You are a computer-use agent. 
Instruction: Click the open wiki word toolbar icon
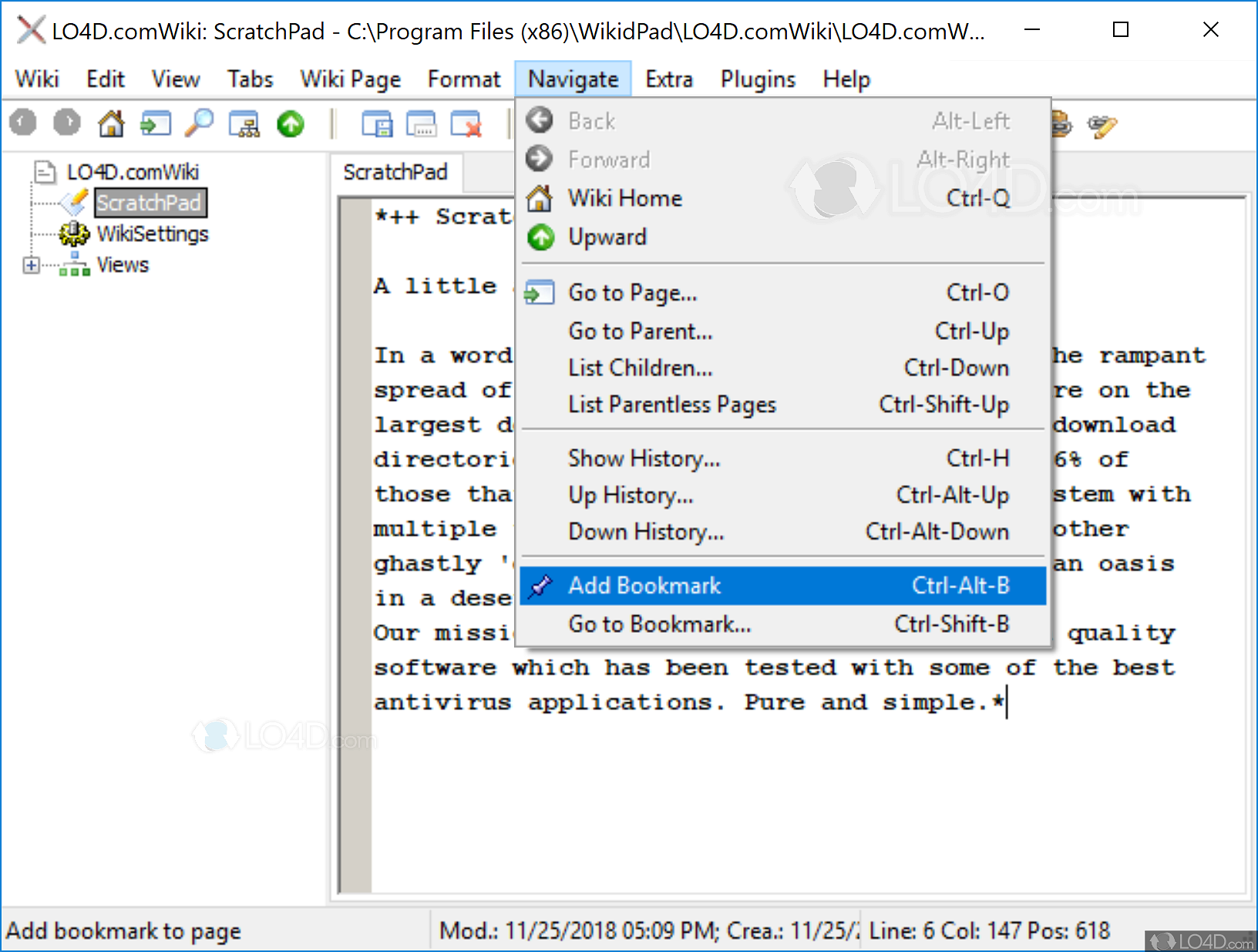coord(155,123)
